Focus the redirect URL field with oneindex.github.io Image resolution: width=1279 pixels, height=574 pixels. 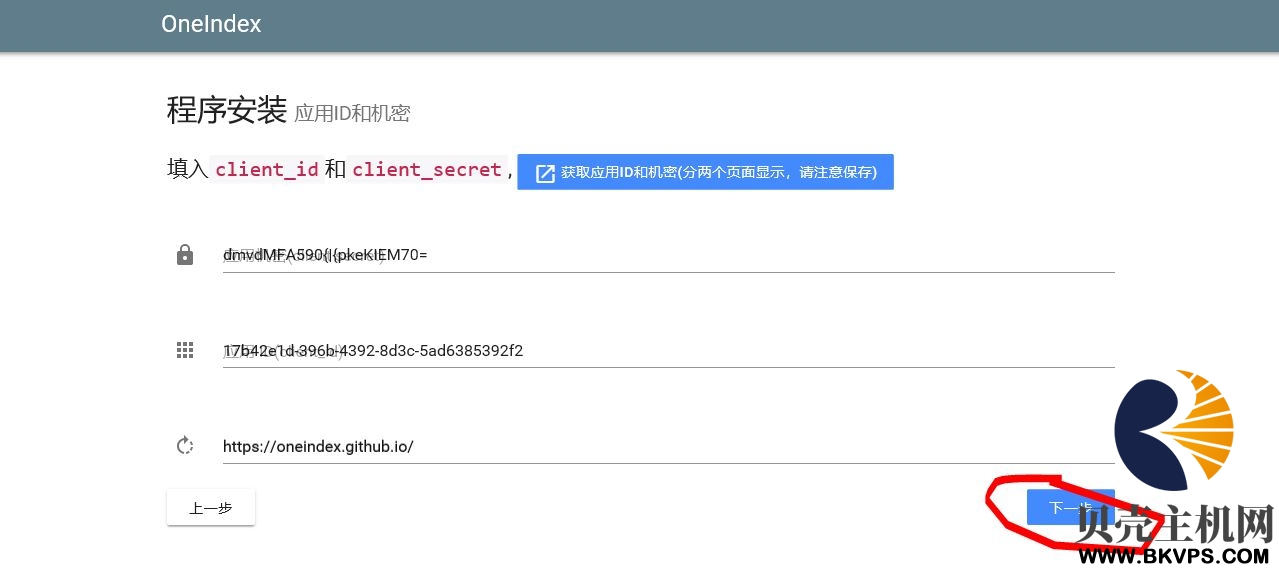(668, 447)
